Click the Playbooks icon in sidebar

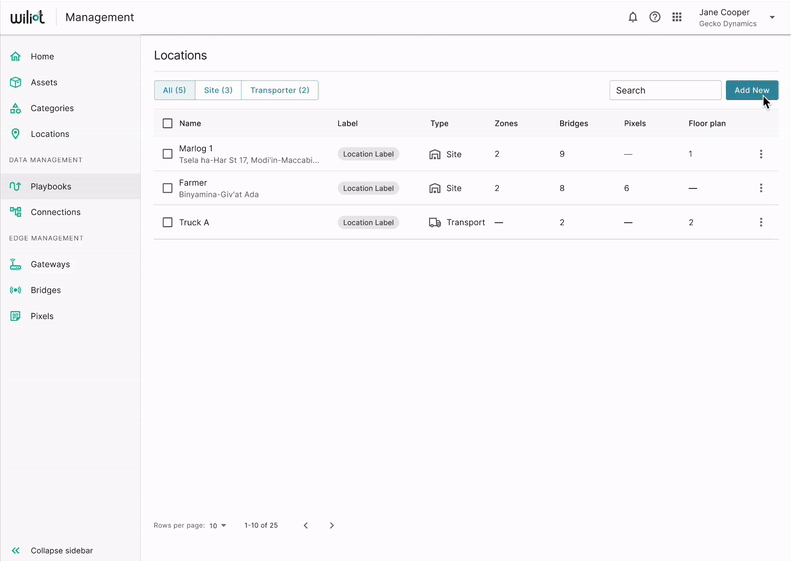point(16,186)
